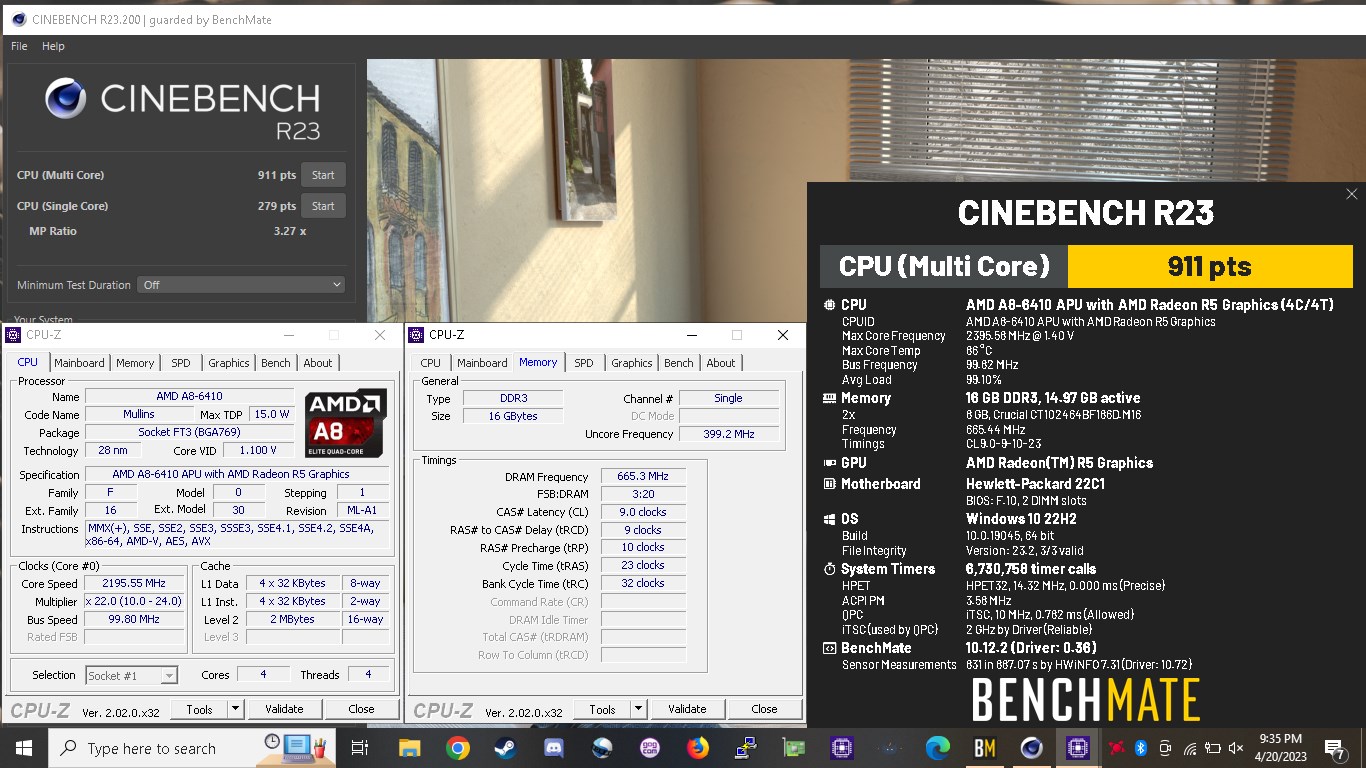Start the CPU (Multi Core) test

click(323, 175)
